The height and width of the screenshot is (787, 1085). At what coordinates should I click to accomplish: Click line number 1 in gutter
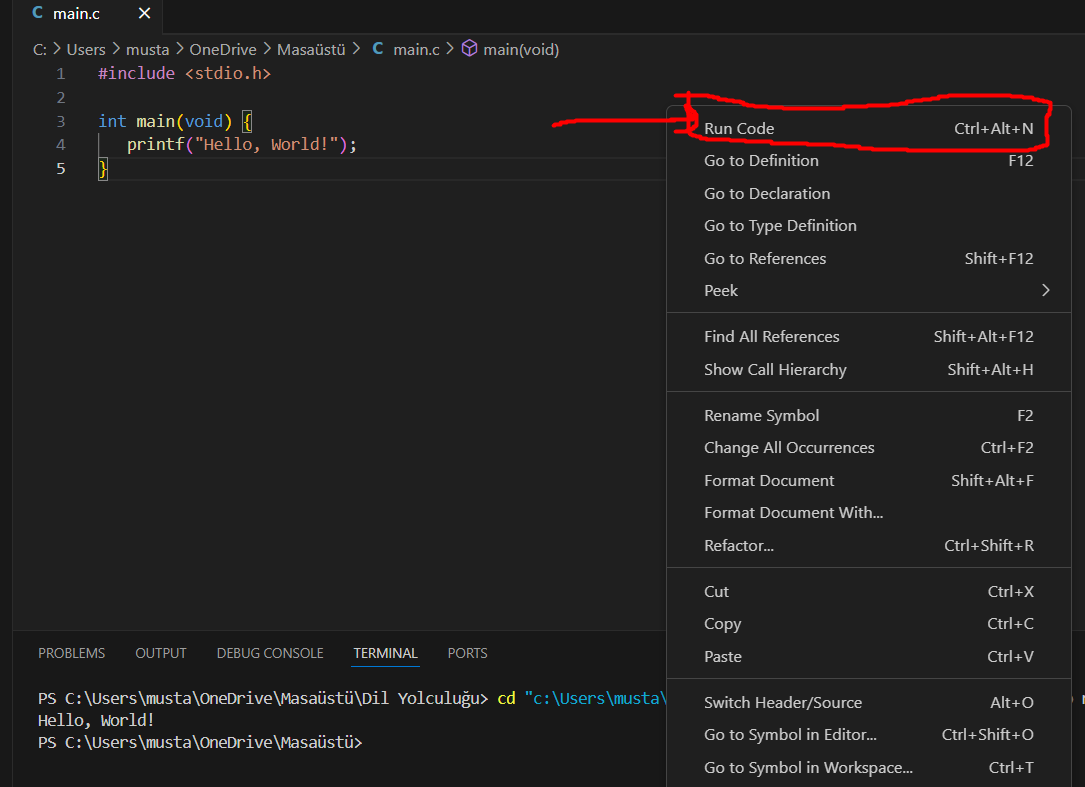click(61, 73)
